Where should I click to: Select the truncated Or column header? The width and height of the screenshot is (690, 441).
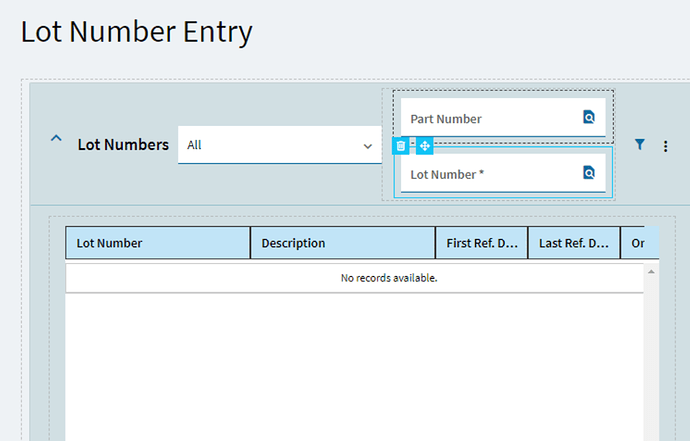(x=640, y=243)
